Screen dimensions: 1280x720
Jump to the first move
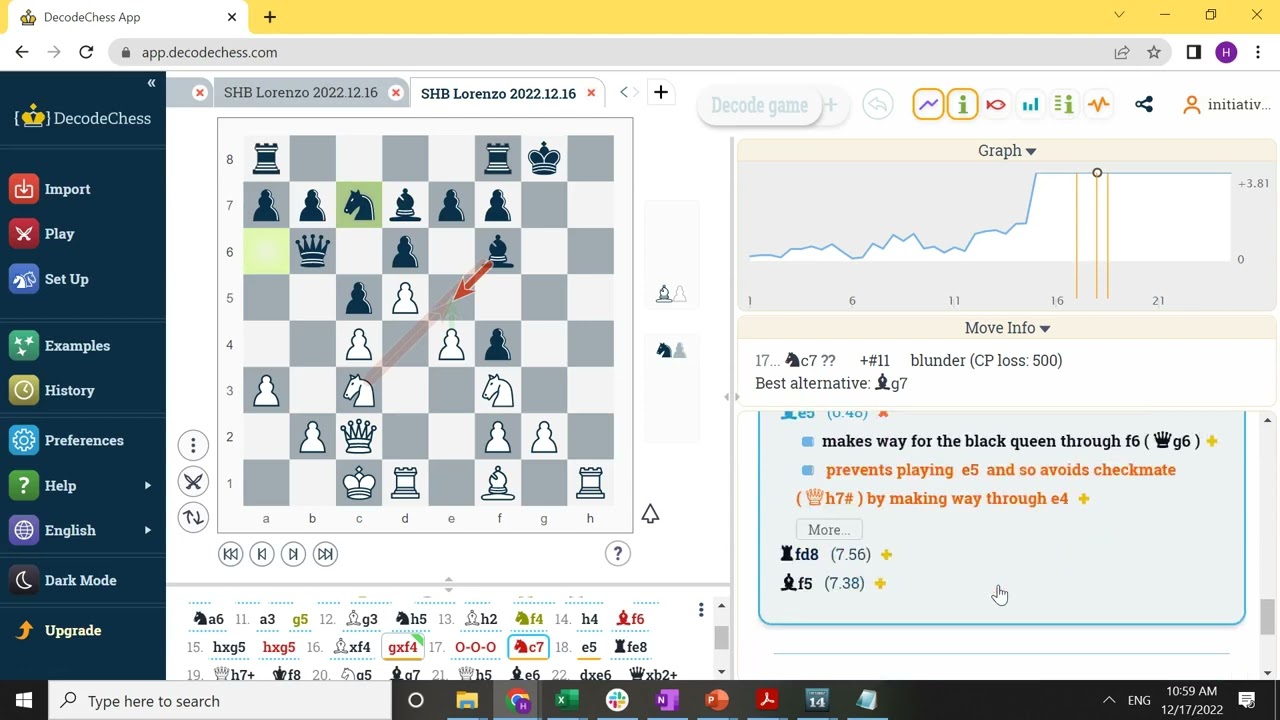[230, 554]
